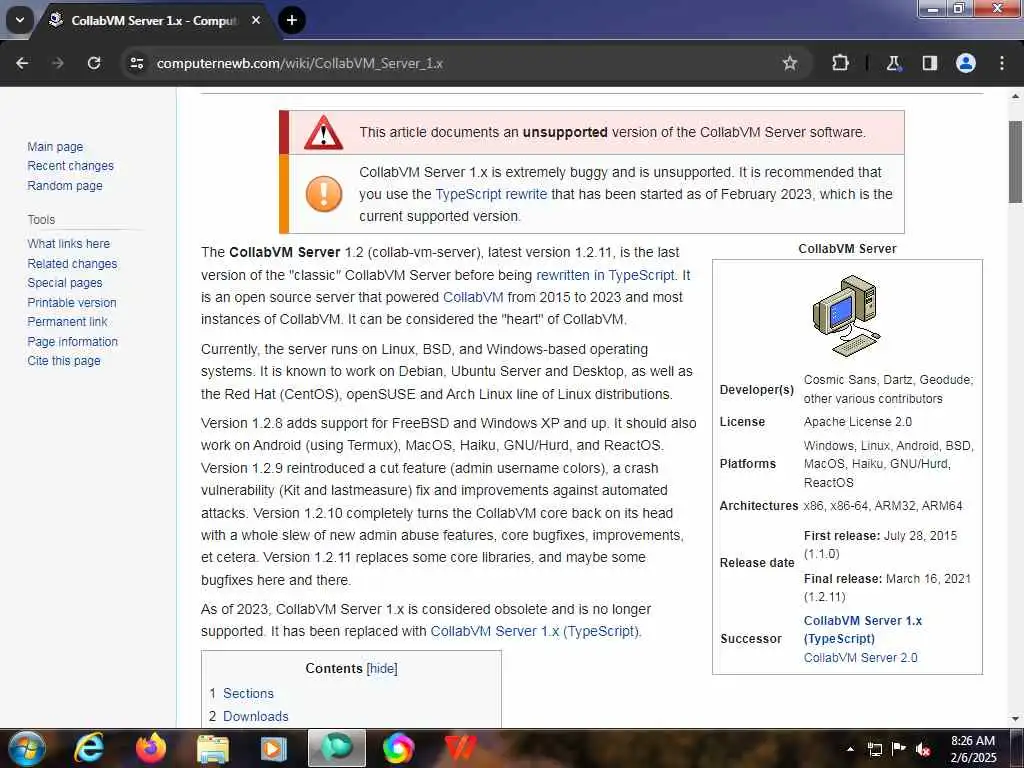Click the page vertical scrollbar thumb
Image resolution: width=1024 pixels, height=768 pixels.
pyautogui.click(x=1016, y=161)
